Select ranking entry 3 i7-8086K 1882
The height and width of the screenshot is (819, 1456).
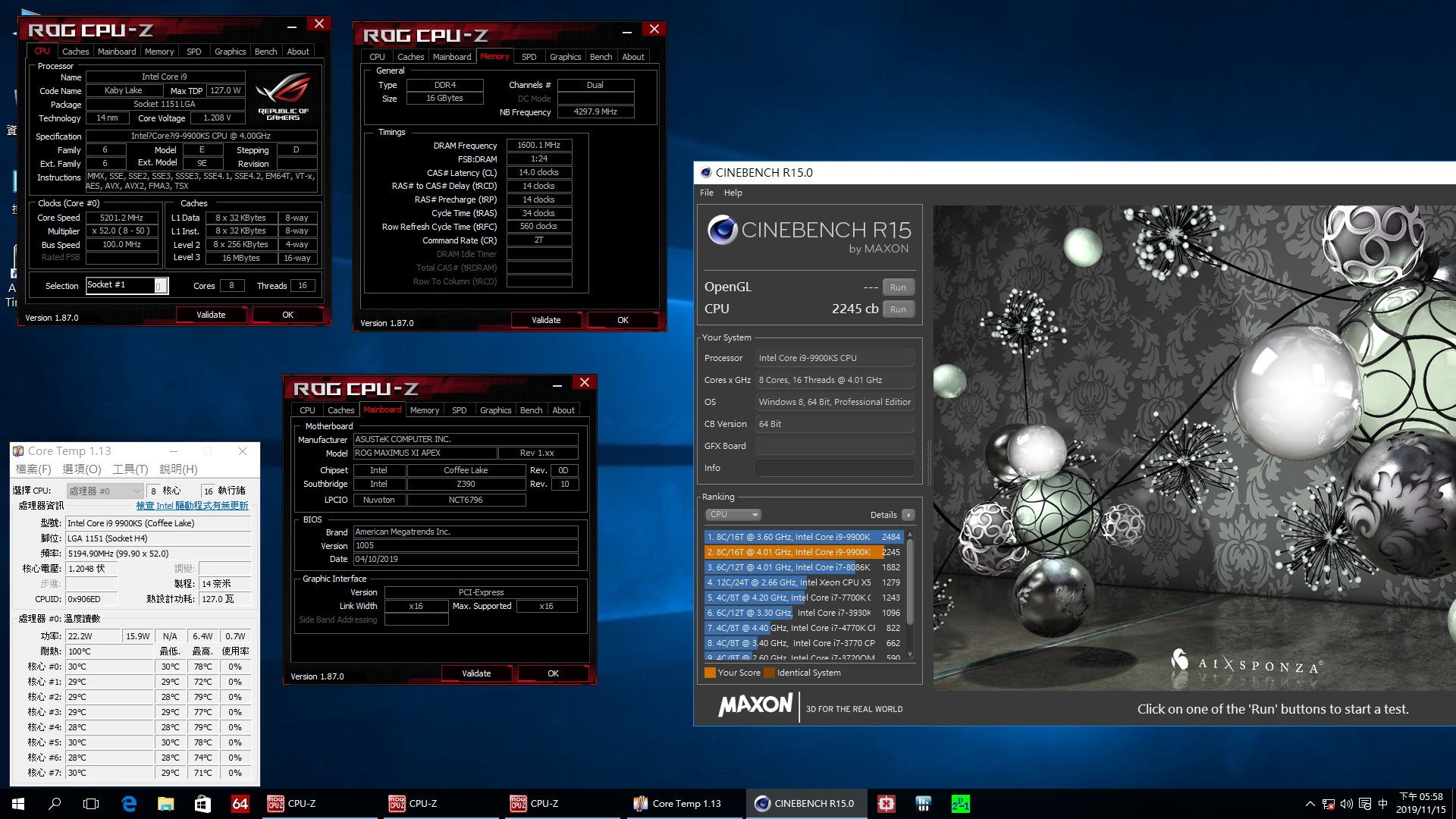(x=804, y=567)
